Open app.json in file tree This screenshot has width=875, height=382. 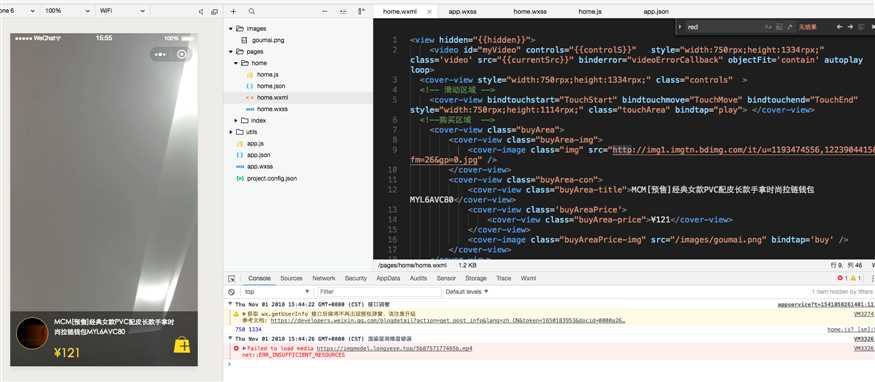[x=259, y=155]
